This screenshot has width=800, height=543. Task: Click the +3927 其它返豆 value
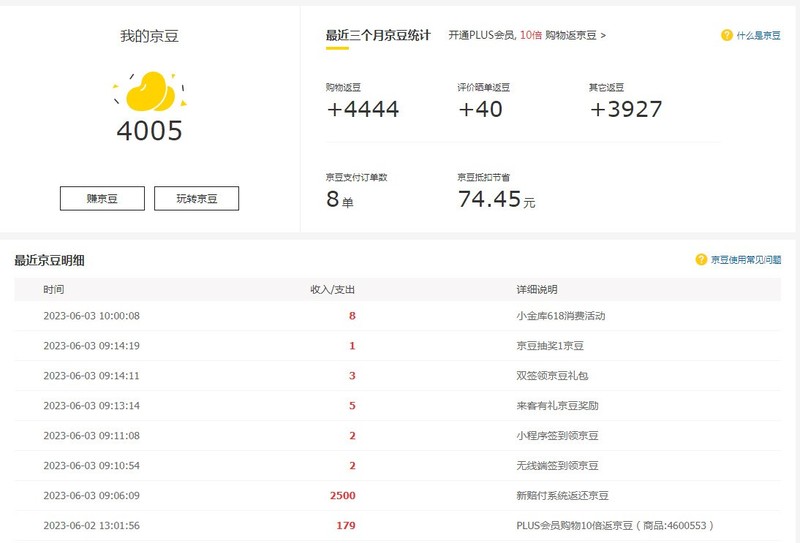(x=626, y=109)
